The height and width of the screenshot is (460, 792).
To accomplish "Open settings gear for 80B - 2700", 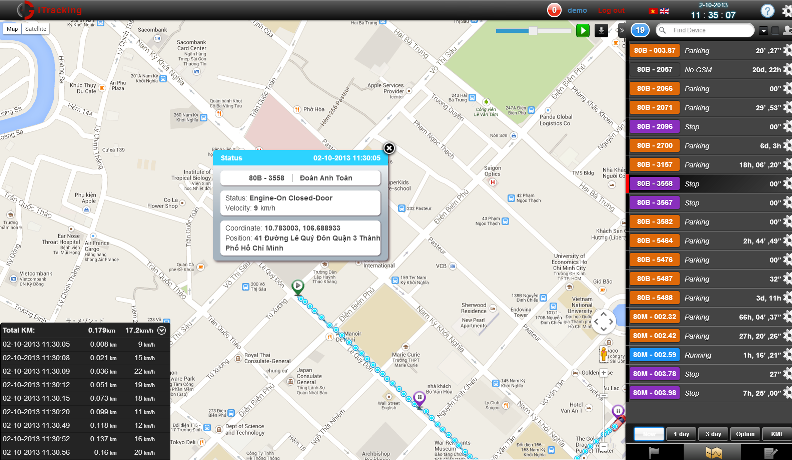I will [x=787, y=145].
